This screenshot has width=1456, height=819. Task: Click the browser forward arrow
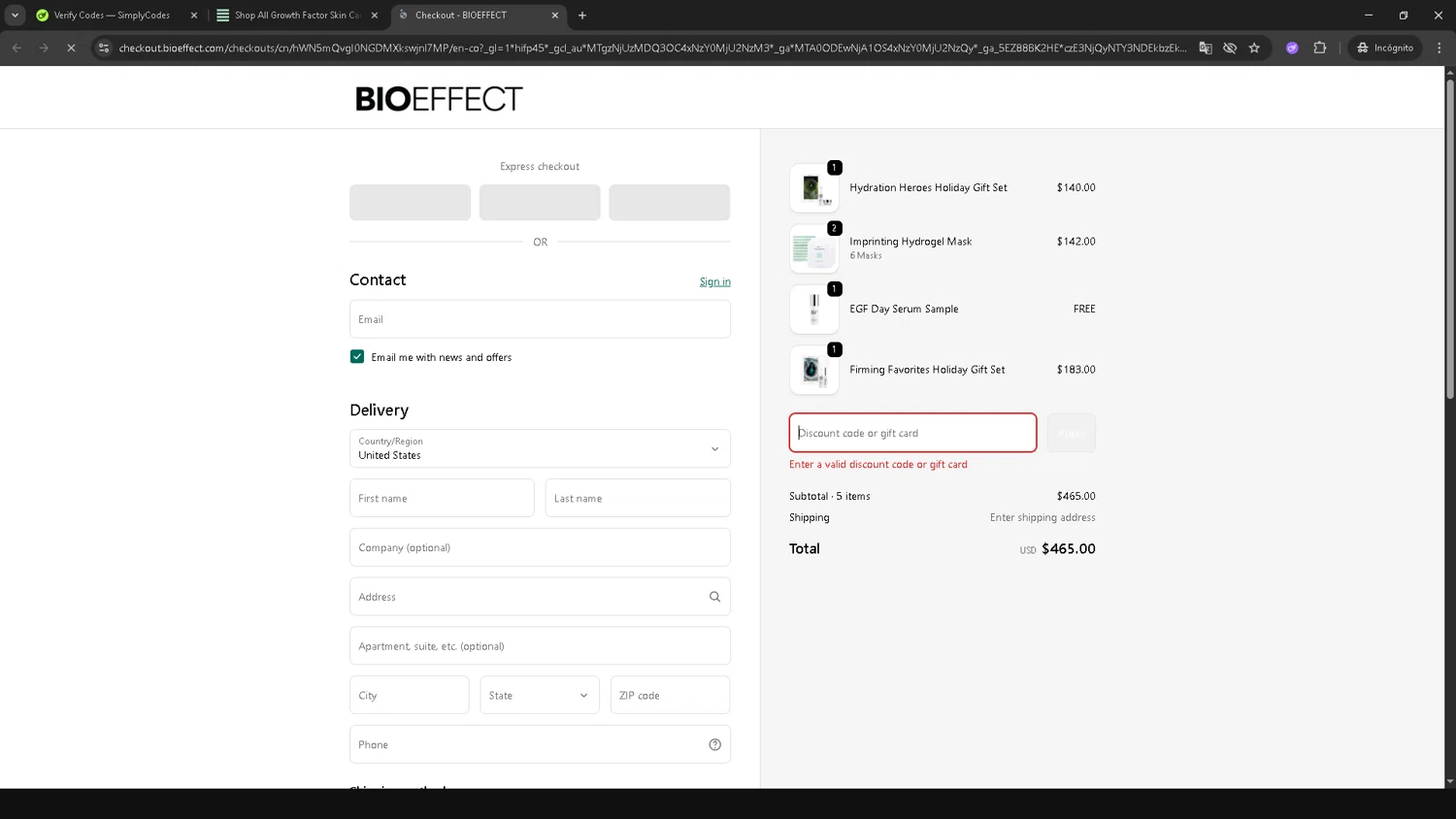pos(44,48)
